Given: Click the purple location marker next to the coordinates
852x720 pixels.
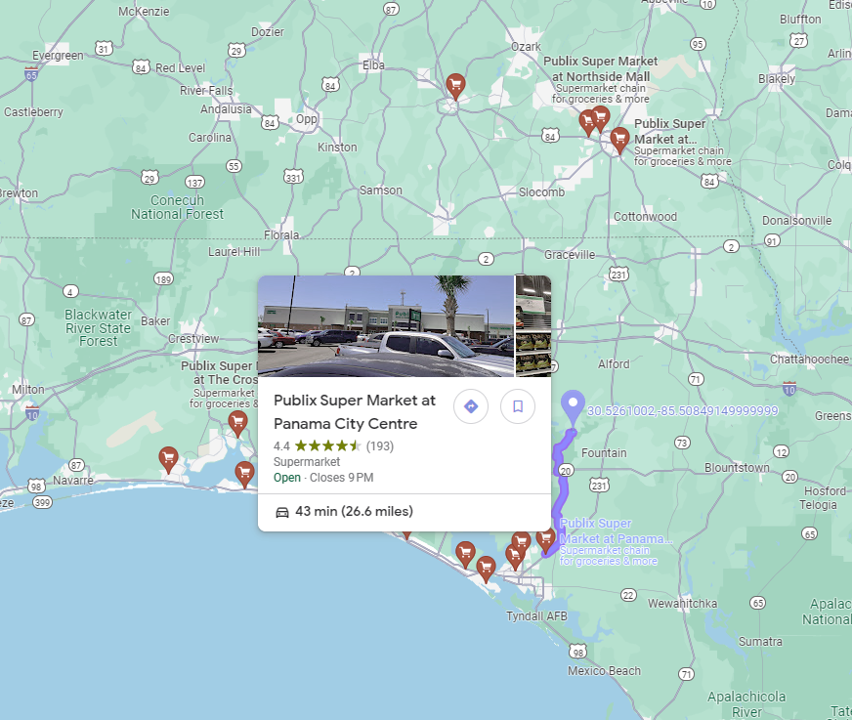Looking at the screenshot, I should [x=572, y=406].
